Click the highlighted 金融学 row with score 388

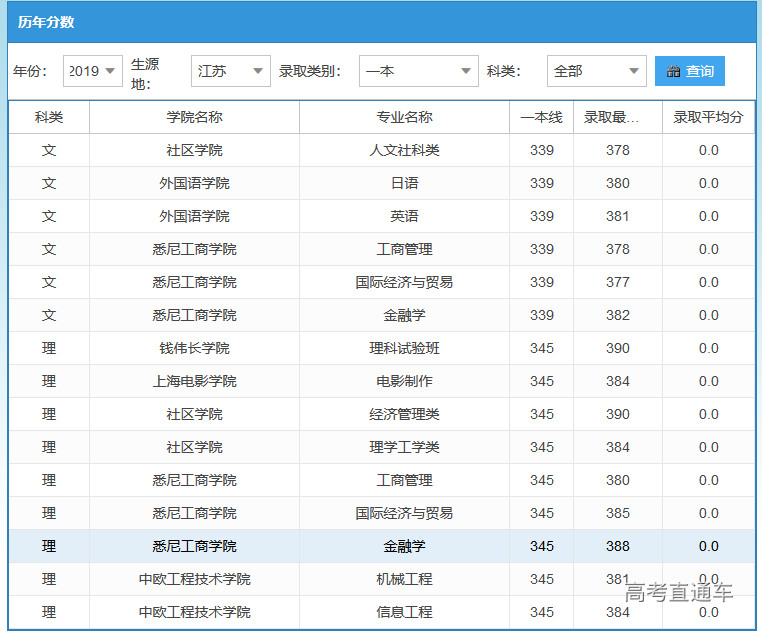pos(404,546)
